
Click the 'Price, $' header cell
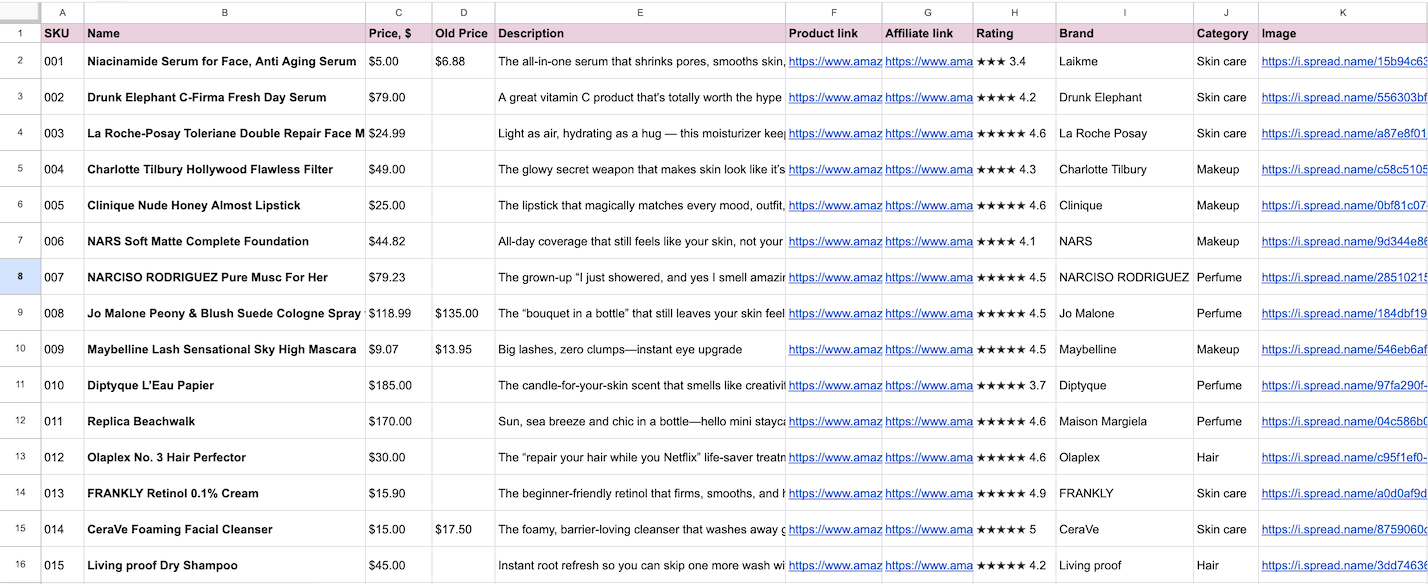tap(399, 33)
